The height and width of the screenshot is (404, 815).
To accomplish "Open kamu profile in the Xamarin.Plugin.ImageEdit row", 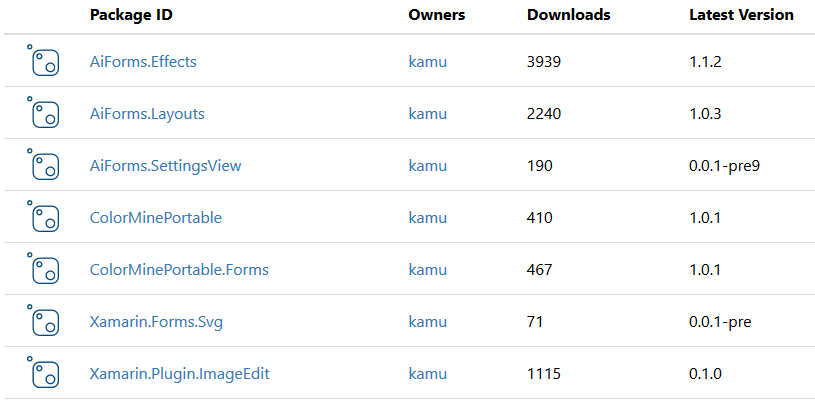I will [x=428, y=374].
